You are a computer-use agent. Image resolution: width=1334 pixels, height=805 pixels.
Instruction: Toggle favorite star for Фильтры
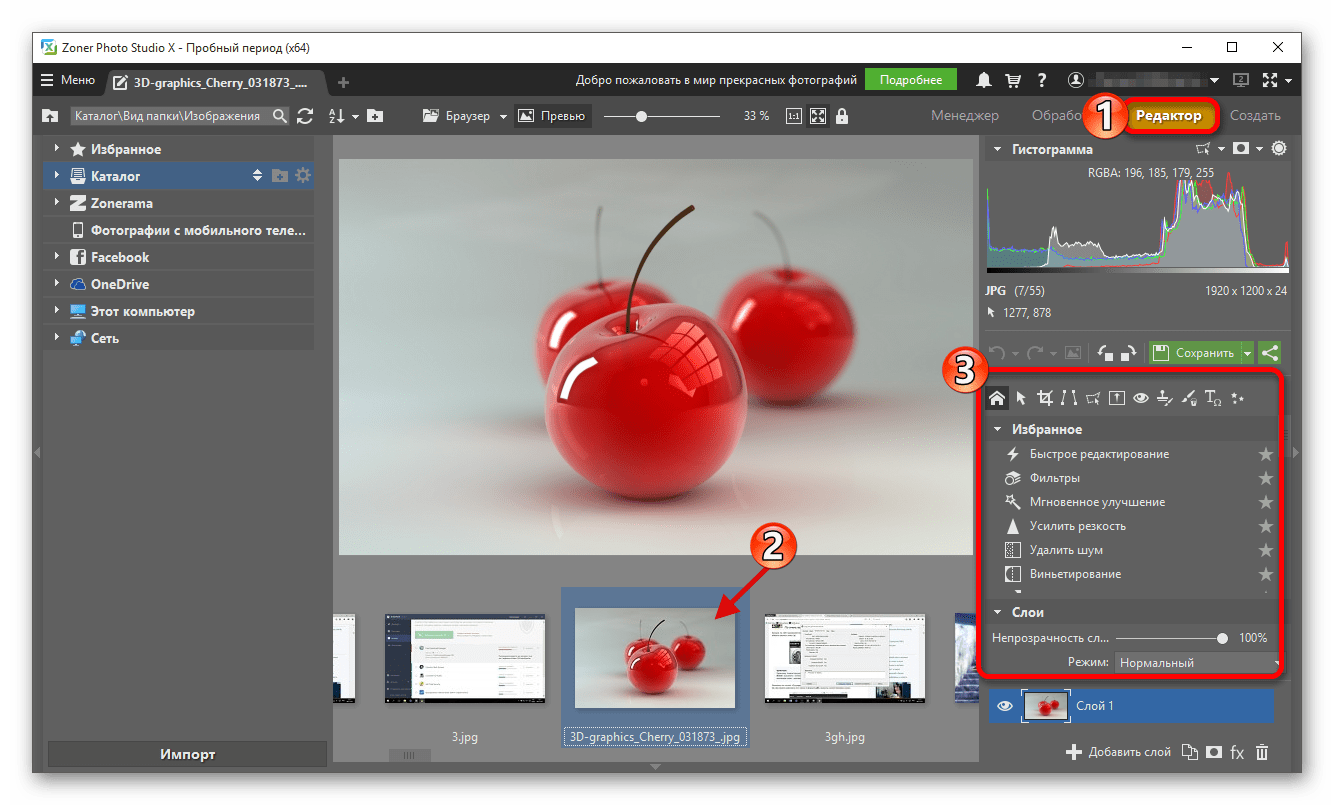click(1266, 478)
